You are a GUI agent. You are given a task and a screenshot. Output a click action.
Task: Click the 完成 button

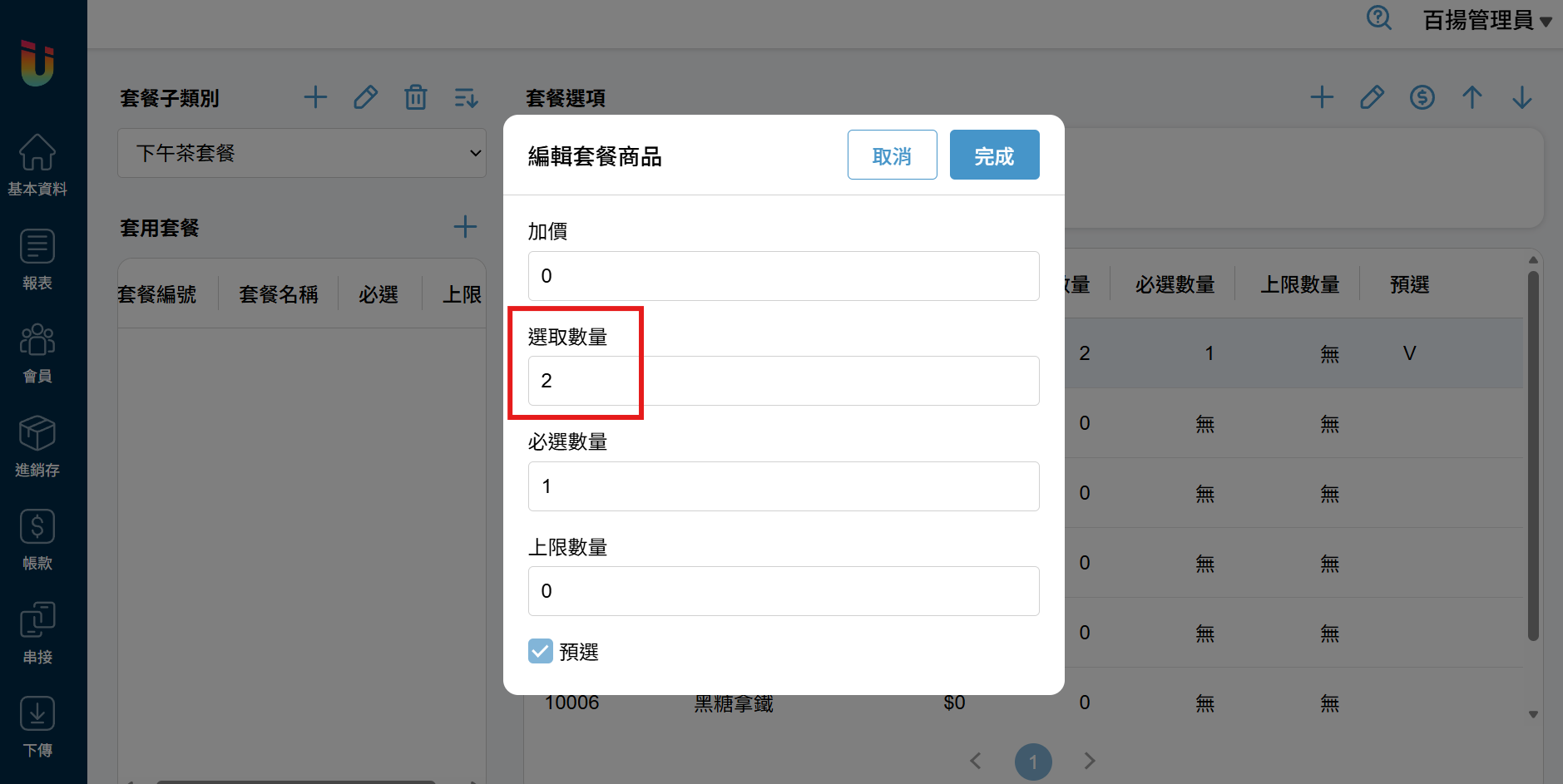(x=994, y=155)
